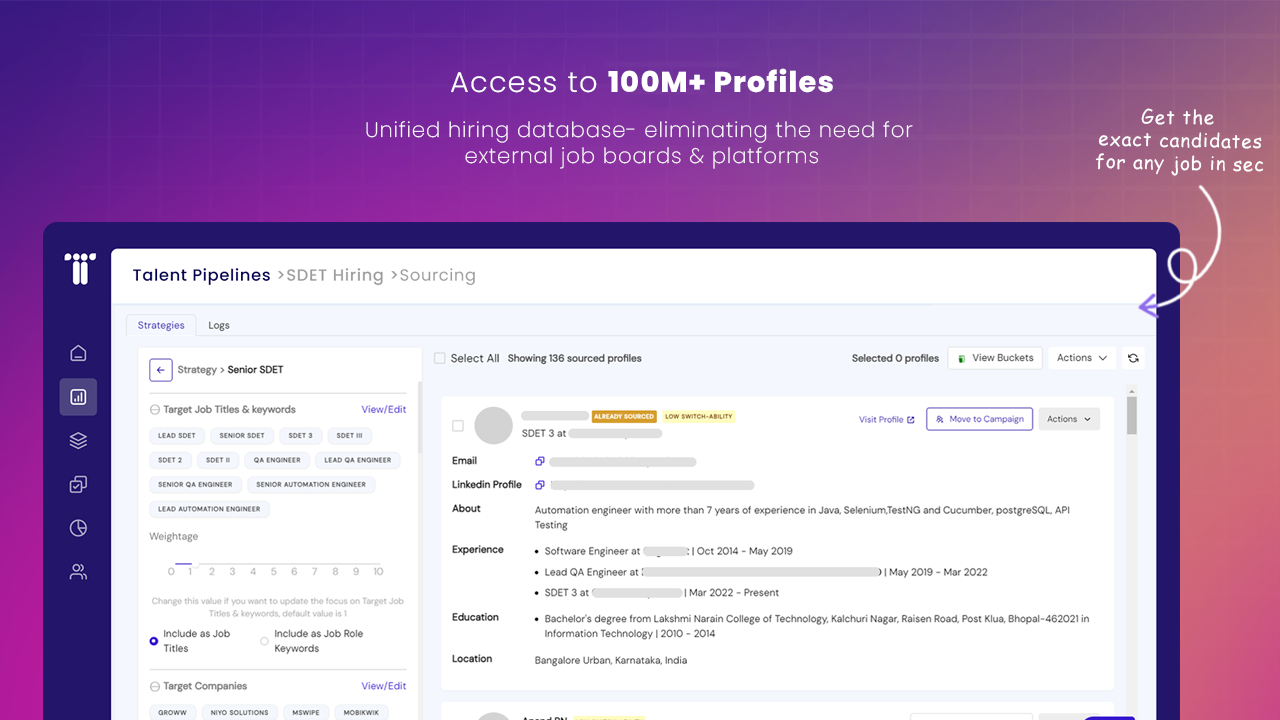Click the GROWW company tag
Viewport: 1280px width, 720px height.
173,713
